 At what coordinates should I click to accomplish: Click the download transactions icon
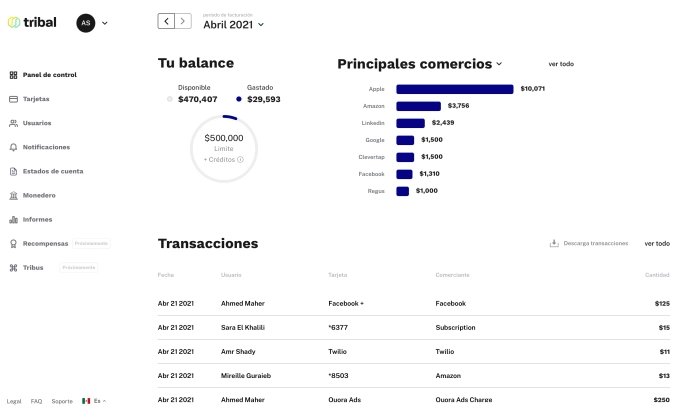(x=554, y=243)
